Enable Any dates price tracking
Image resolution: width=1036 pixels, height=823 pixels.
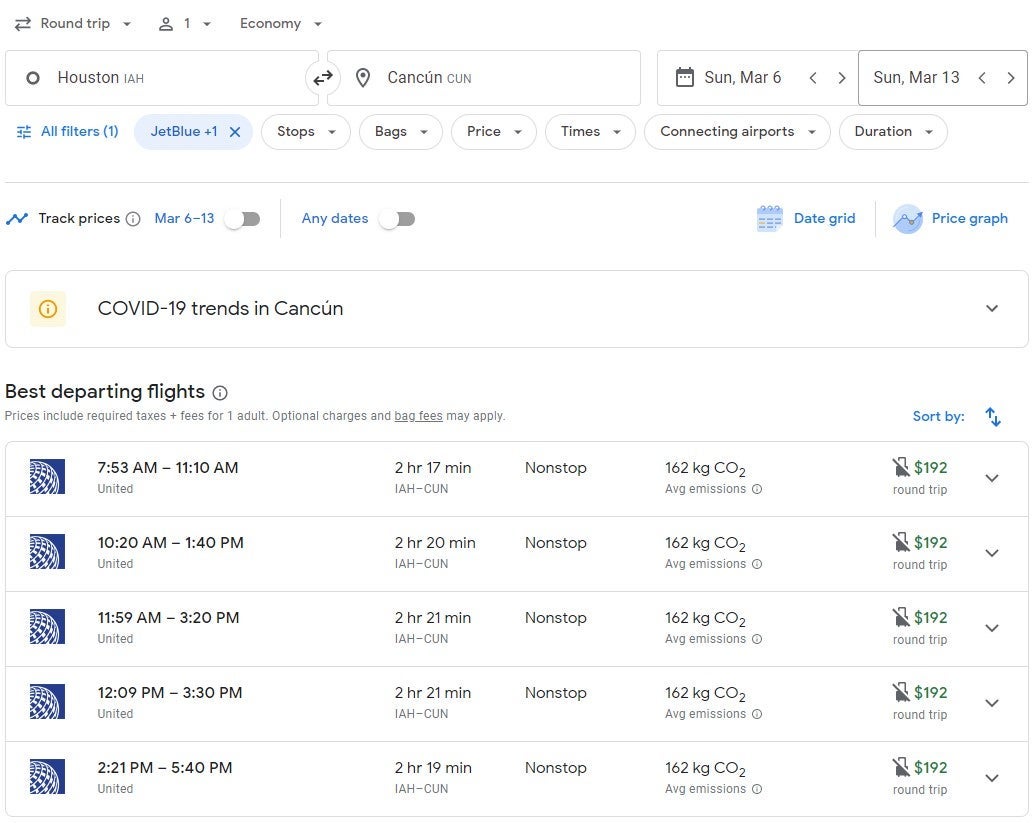396,219
